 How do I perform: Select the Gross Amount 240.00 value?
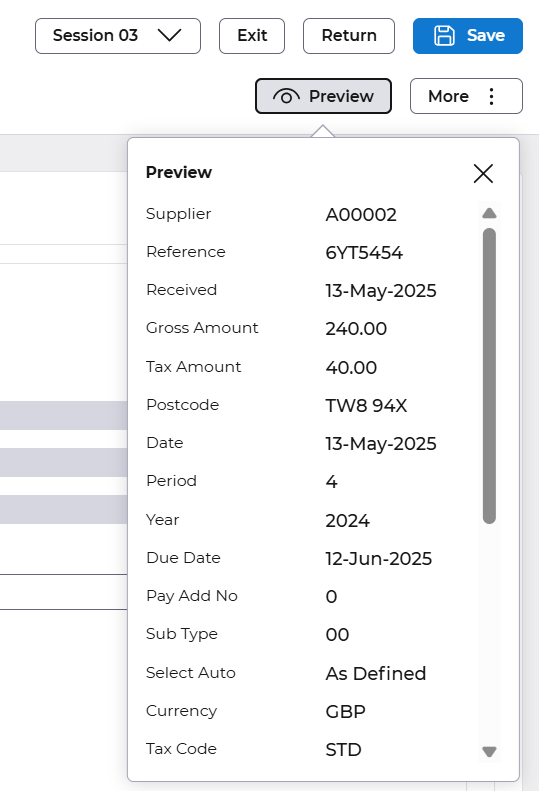[x=356, y=329]
